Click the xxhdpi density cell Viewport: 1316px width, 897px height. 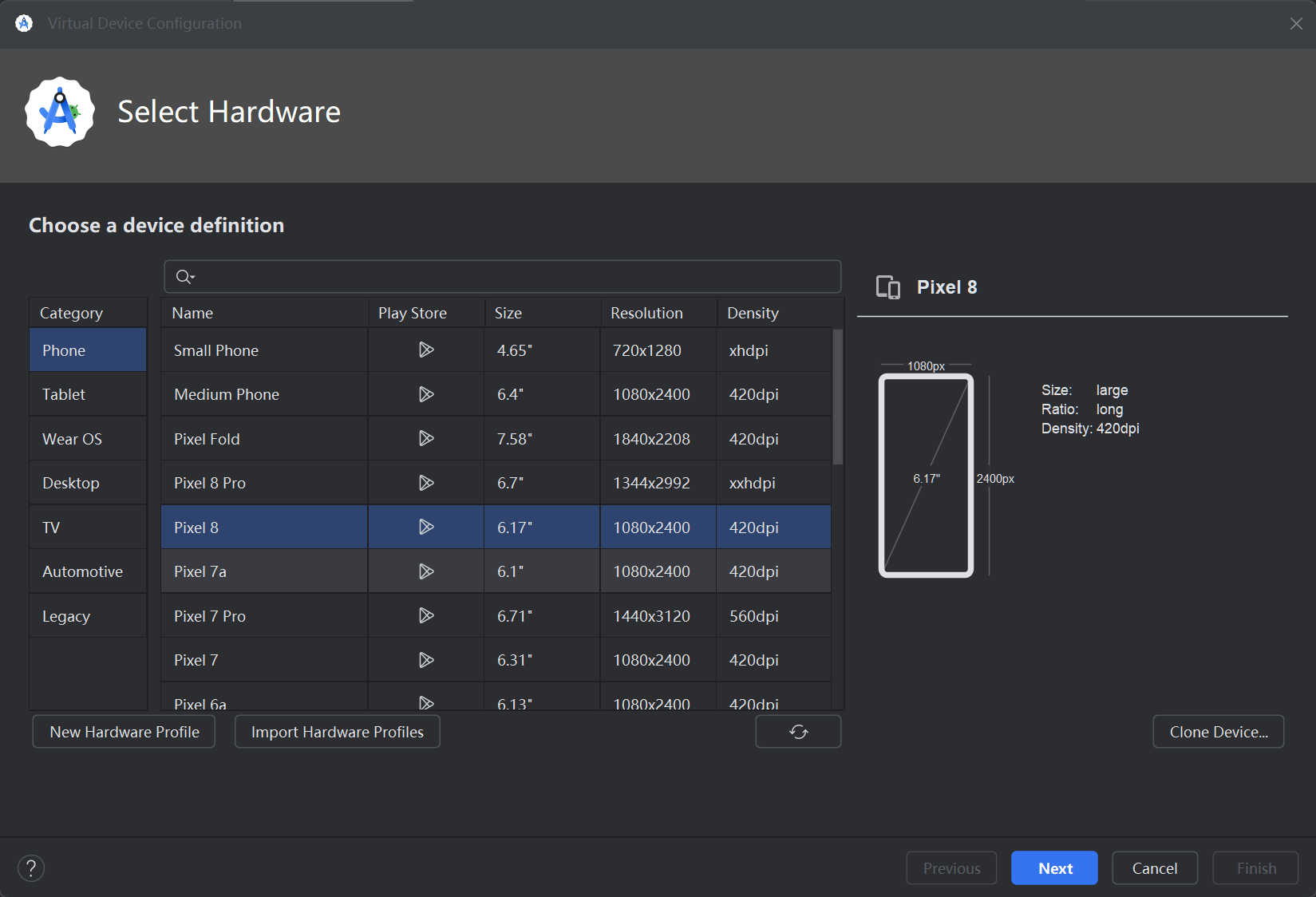[x=773, y=483]
